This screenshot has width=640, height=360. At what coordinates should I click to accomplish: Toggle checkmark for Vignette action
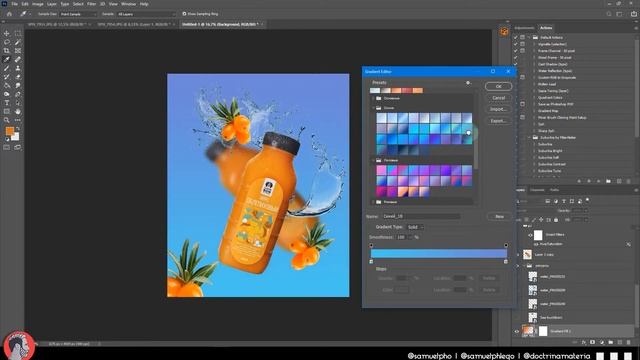pyautogui.click(x=516, y=44)
